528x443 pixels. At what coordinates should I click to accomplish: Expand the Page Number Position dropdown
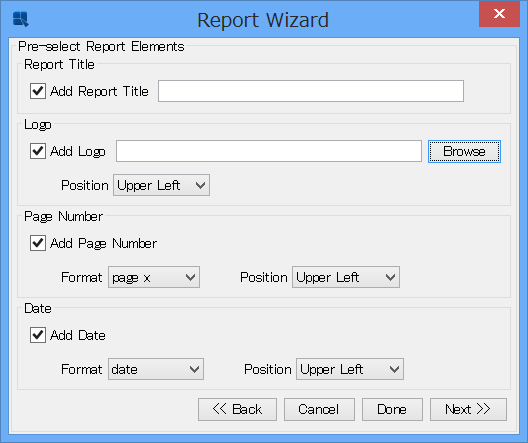click(x=346, y=277)
